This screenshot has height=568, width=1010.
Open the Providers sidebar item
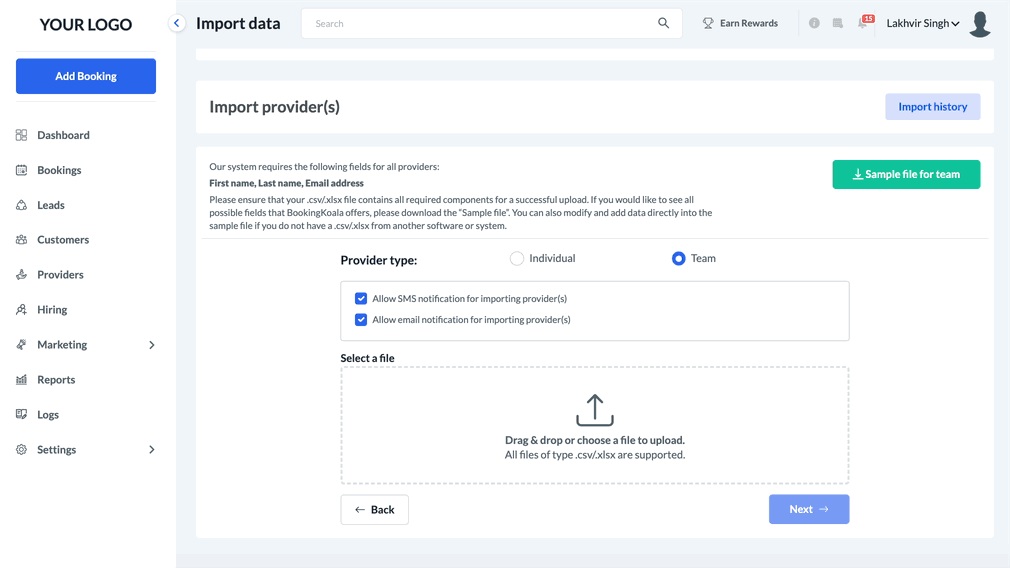click(x=60, y=275)
